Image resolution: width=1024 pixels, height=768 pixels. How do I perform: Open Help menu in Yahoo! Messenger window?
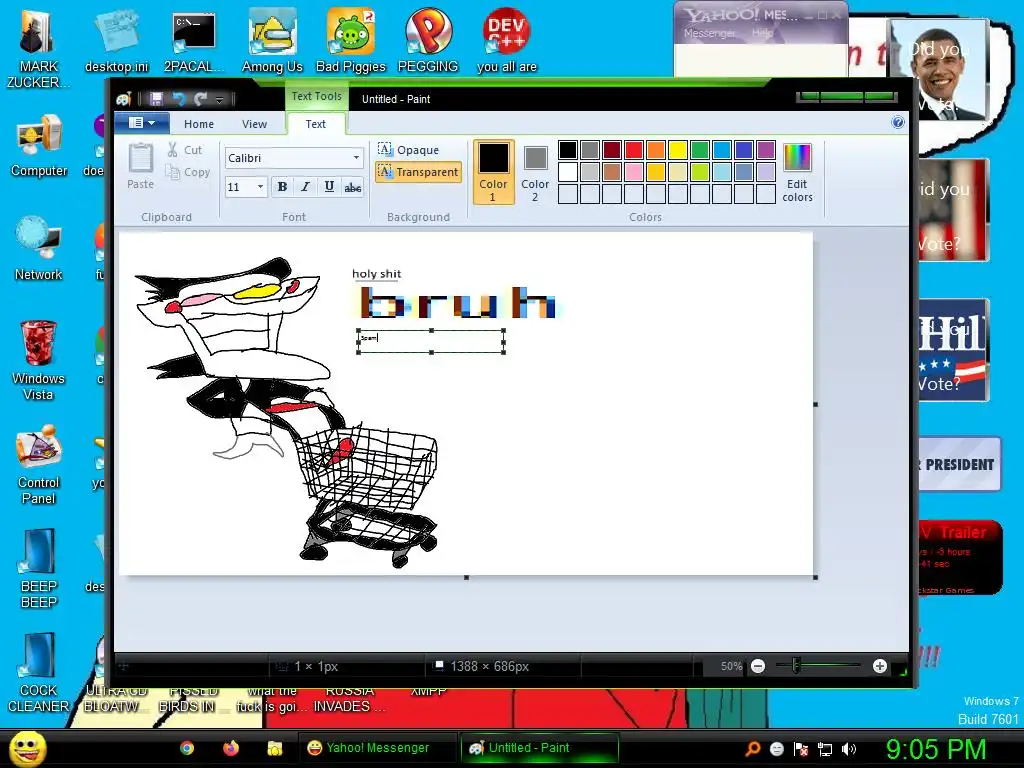point(762,33)
